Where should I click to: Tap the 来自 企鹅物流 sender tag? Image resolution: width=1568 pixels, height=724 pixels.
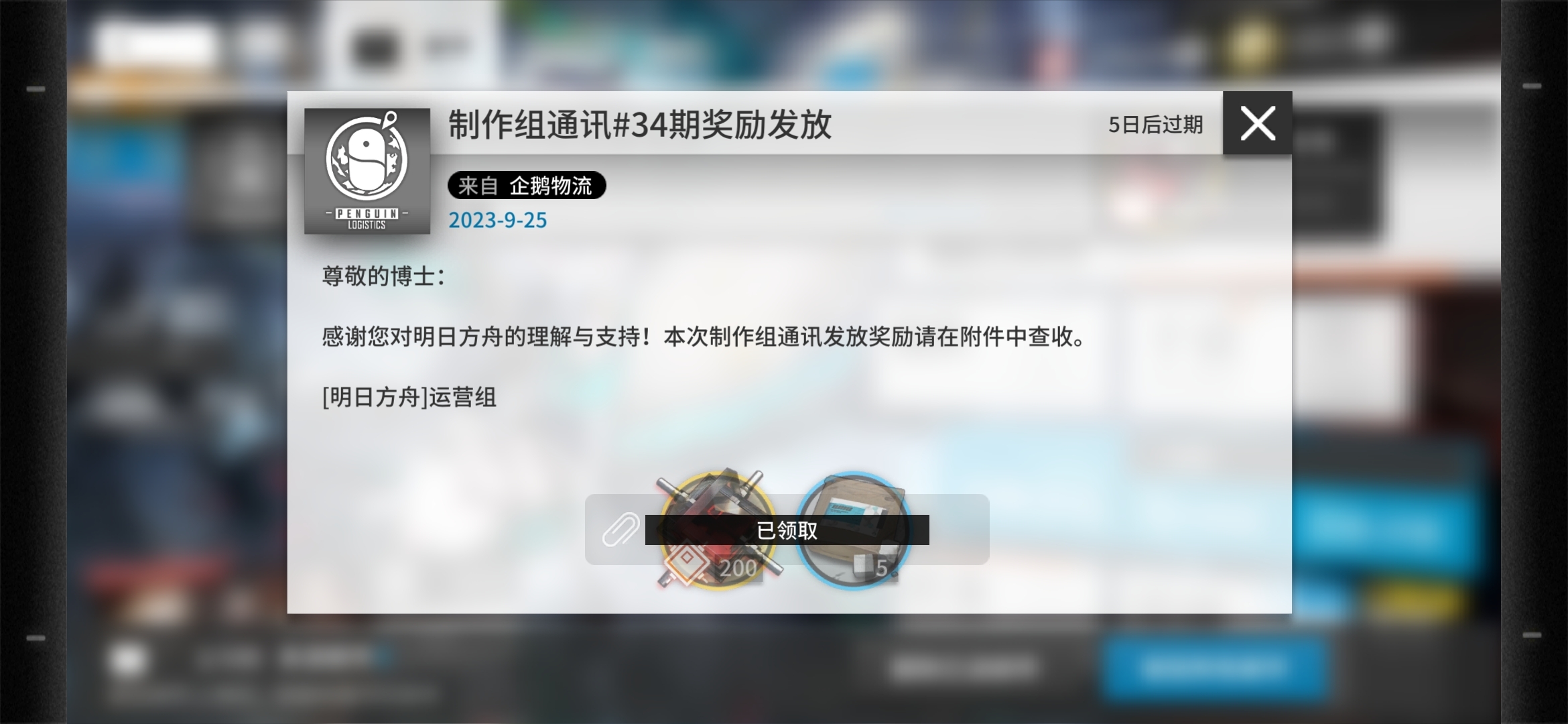point(527,185)
